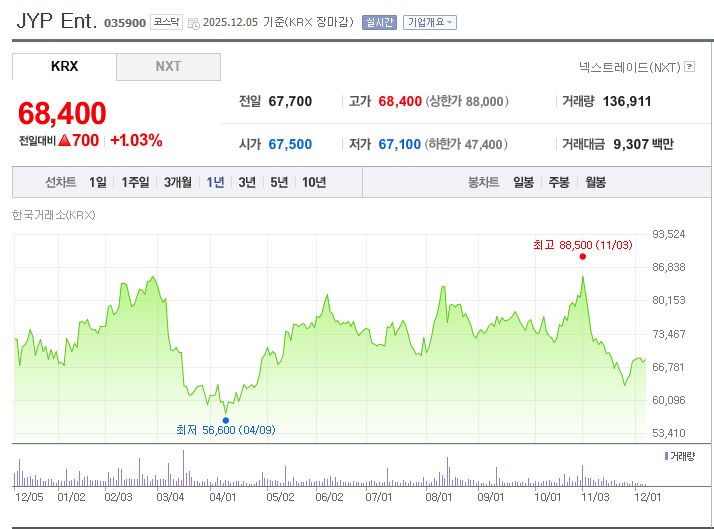Show the 1일 line chart
This screenshot has height=529, width=714.
click(x=97, y=182)
